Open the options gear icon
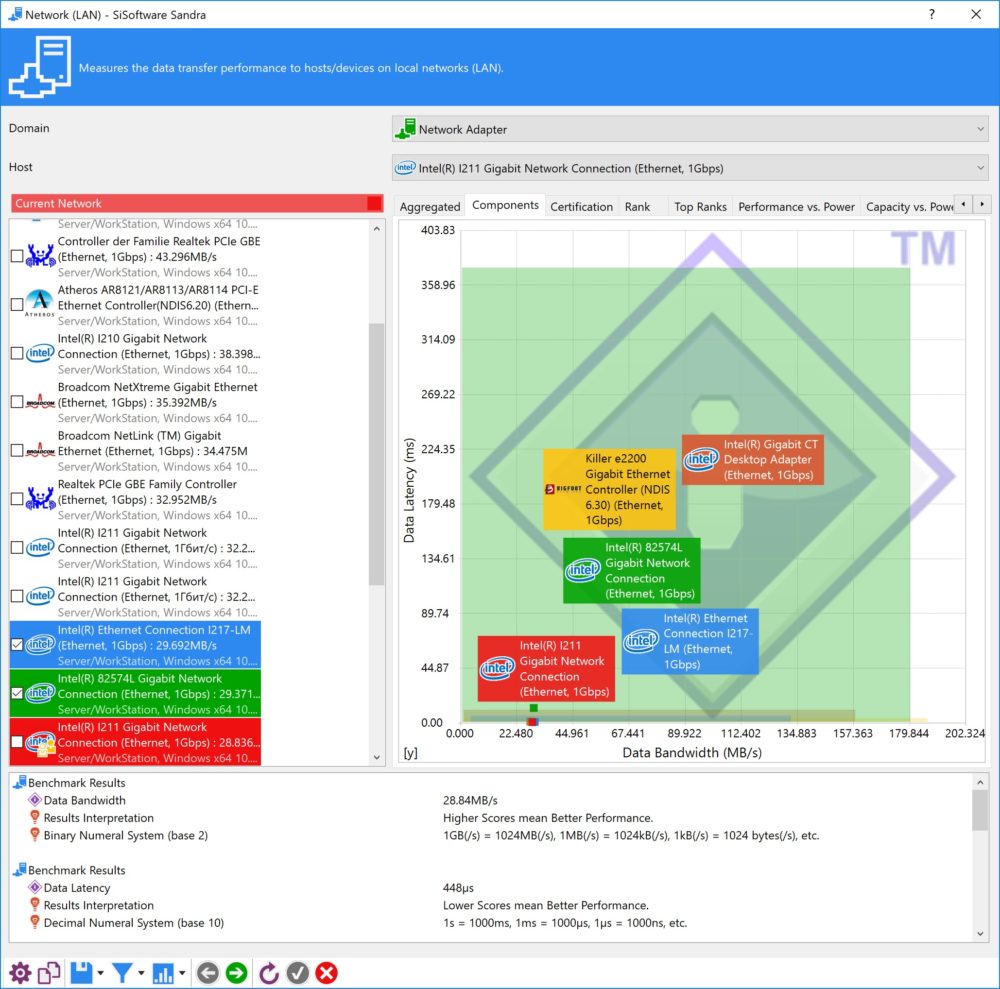This screenshot has height=989, width=1000. coord(20,973)
